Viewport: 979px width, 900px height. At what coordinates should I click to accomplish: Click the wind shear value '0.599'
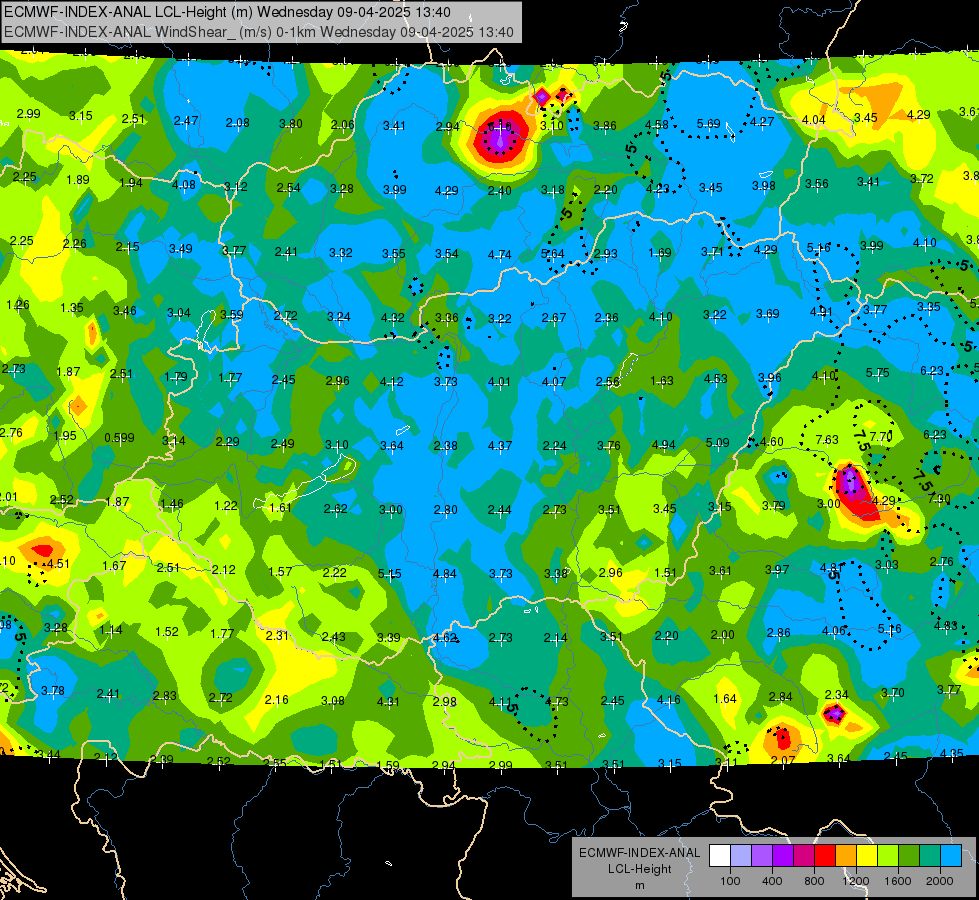(119, 437)
